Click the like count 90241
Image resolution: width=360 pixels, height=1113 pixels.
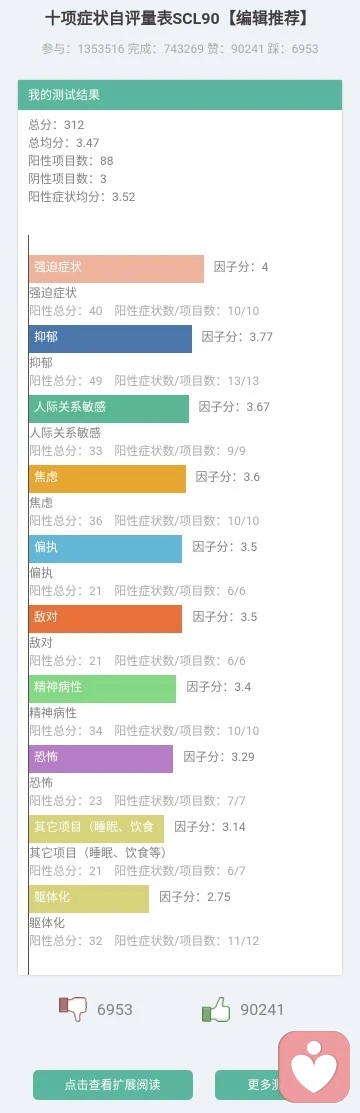coord(262,1009)
